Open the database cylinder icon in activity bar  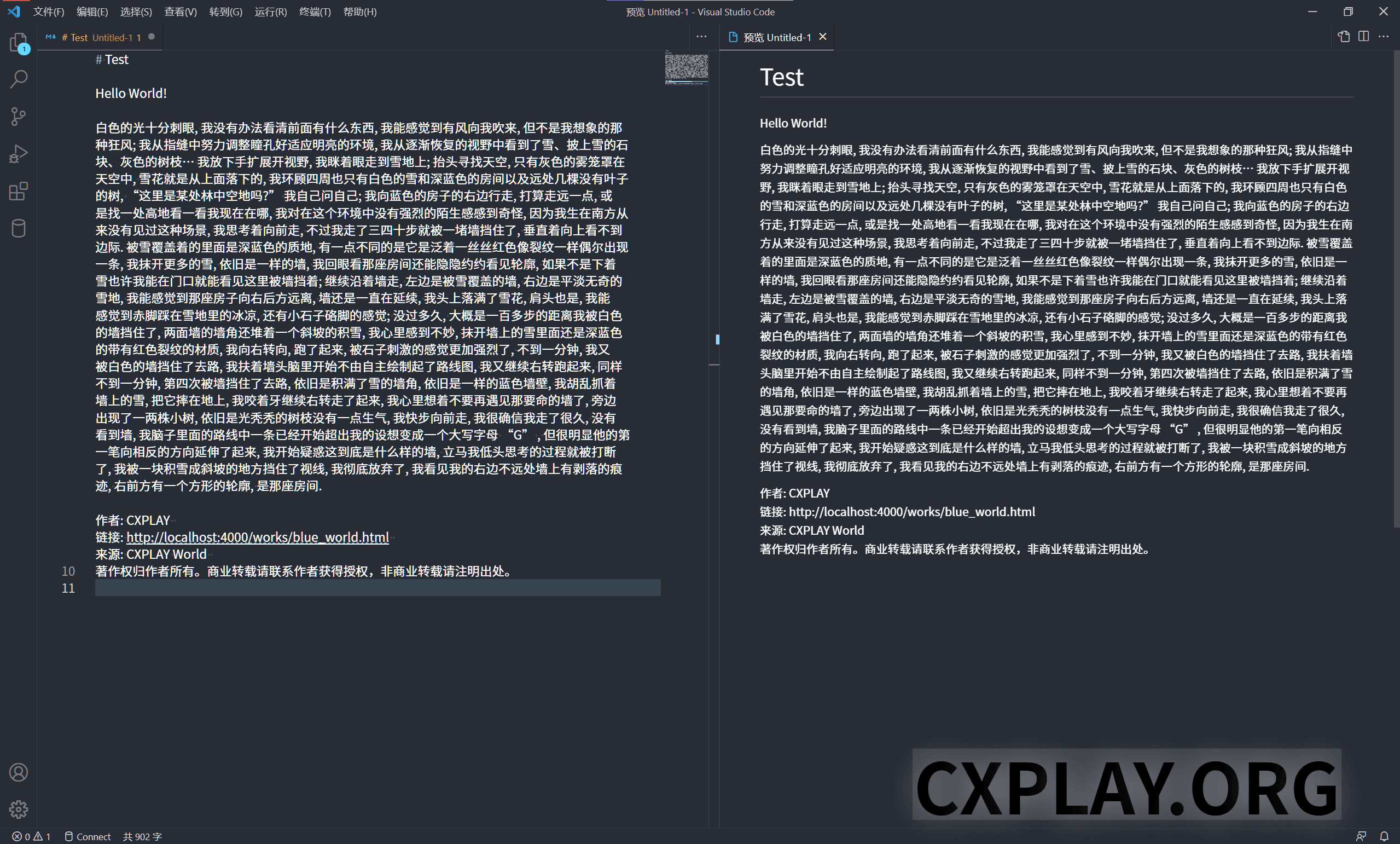click(19, 228)
